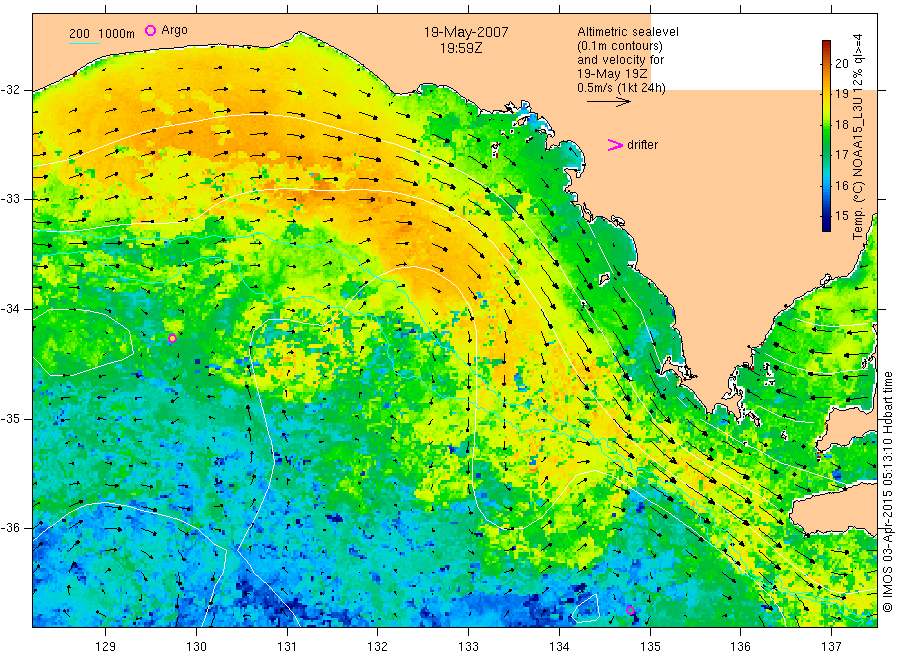Click the color bar tick label 17

(841, 154)
